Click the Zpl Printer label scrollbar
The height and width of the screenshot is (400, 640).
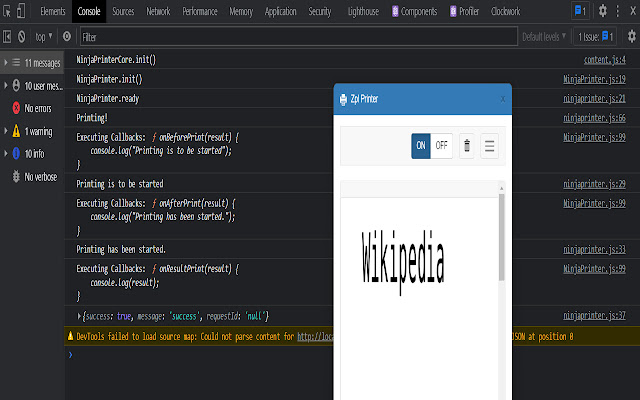click(x=501, y=237)
